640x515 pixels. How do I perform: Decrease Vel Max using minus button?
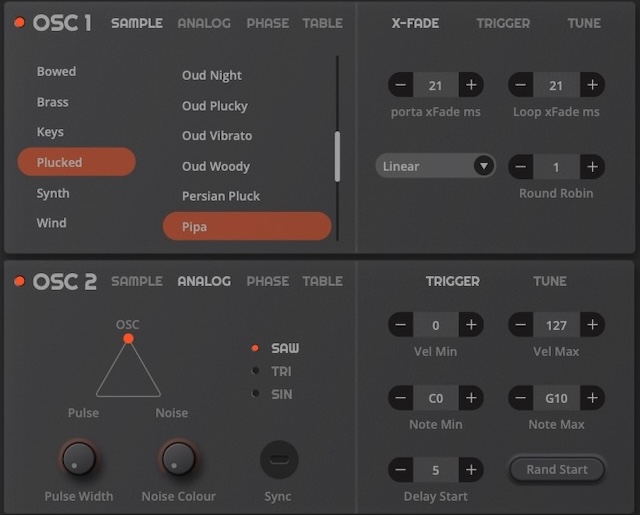520,325
